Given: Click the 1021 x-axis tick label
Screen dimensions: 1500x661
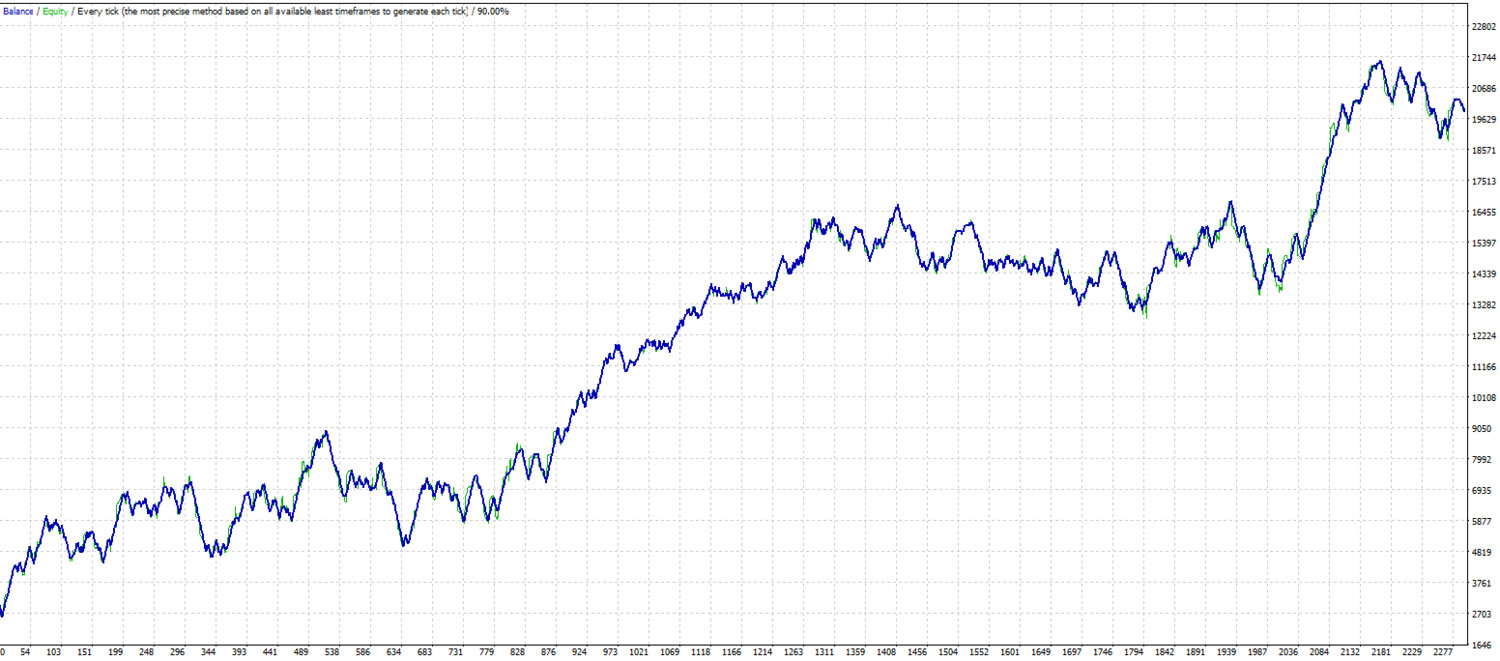Looking at the screenshot, I should [x=639, y=652].
